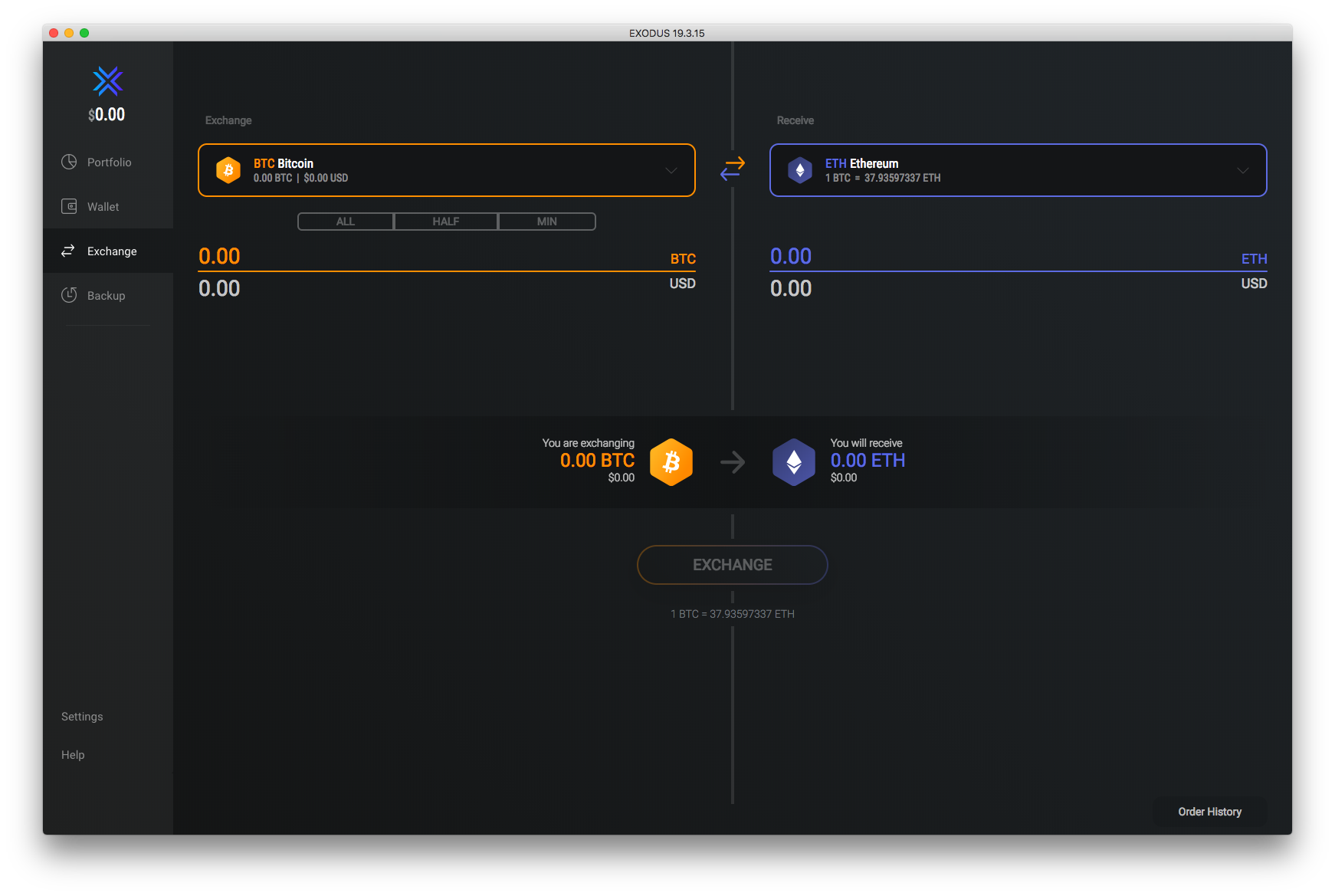
Task: Open the BTC Bitcoin asset selector
Action: tap(447, 170)
